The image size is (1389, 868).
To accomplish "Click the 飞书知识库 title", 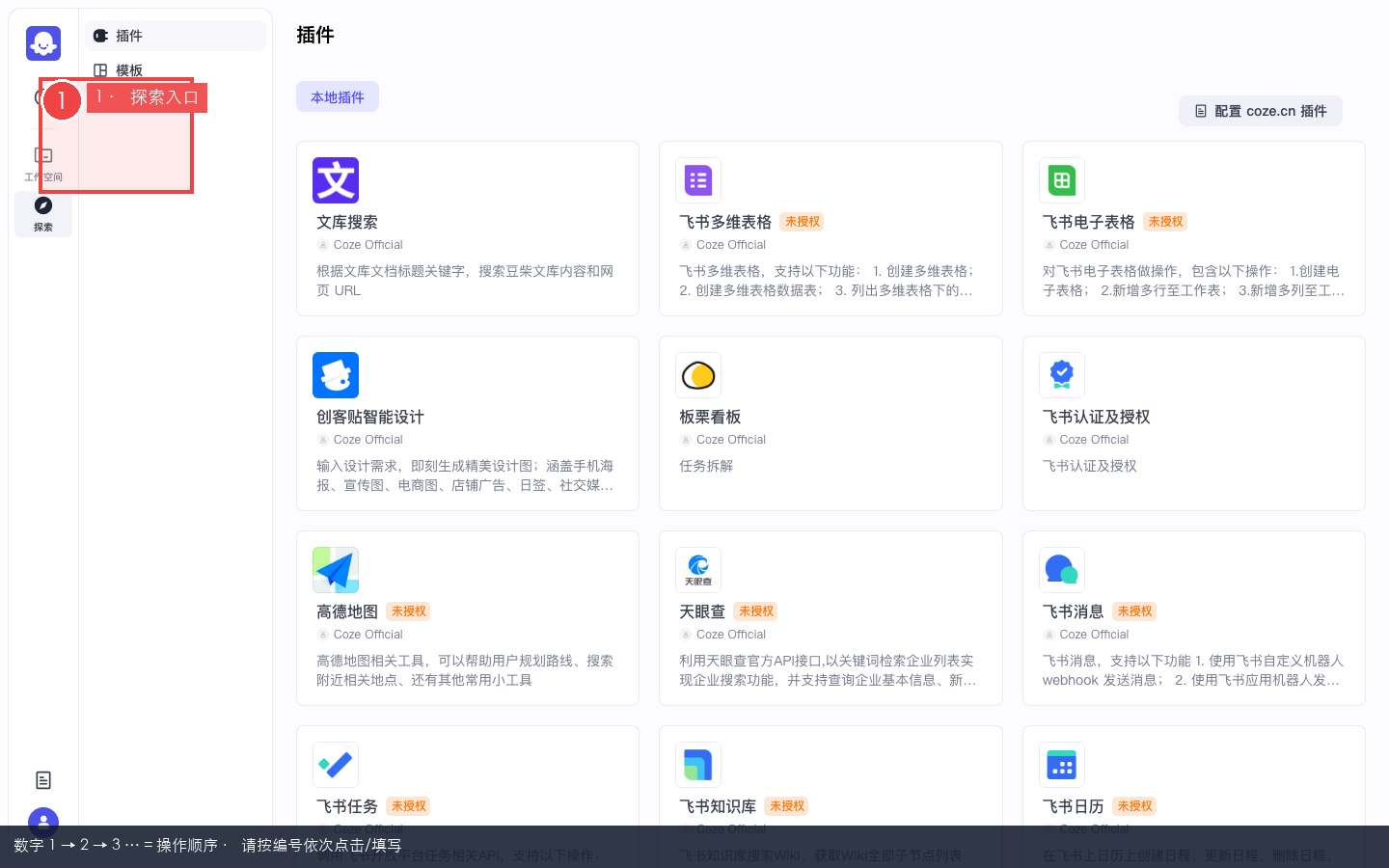I will pyautogui.click(x=718, y=806).
